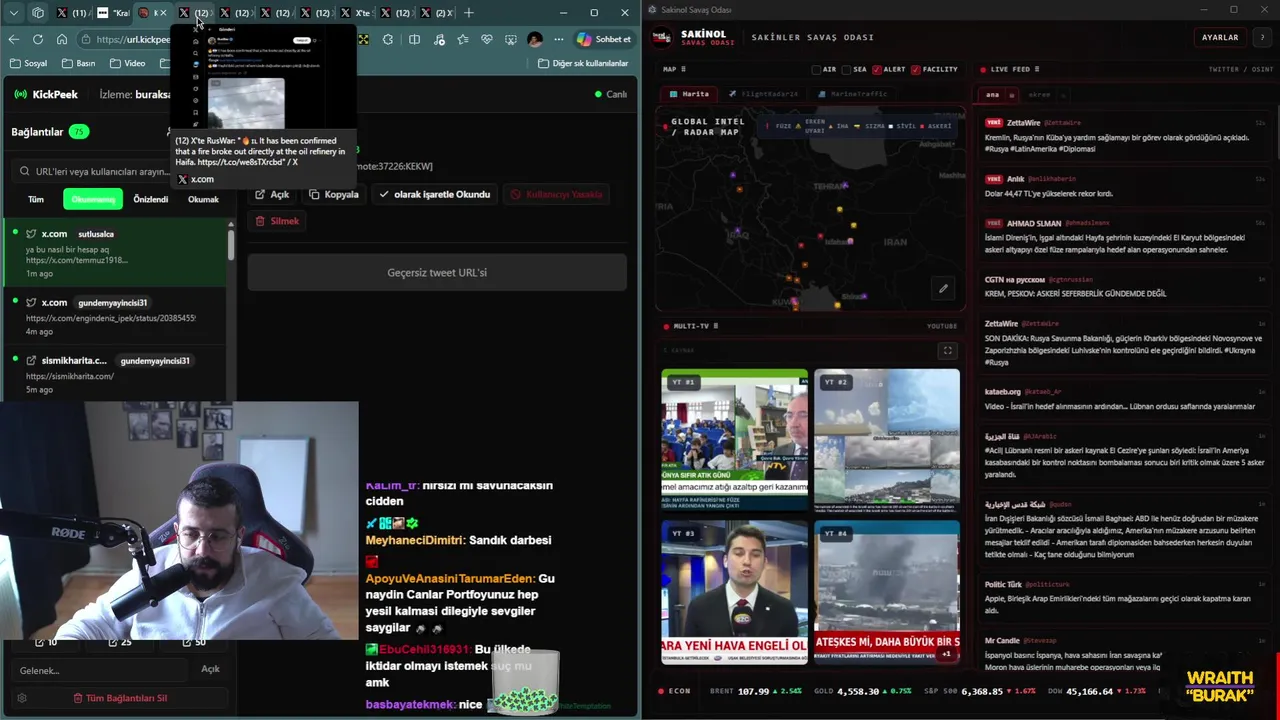Open the sismikharita link row
Viewport: 1280px width, 720px height.
(115, 374)
